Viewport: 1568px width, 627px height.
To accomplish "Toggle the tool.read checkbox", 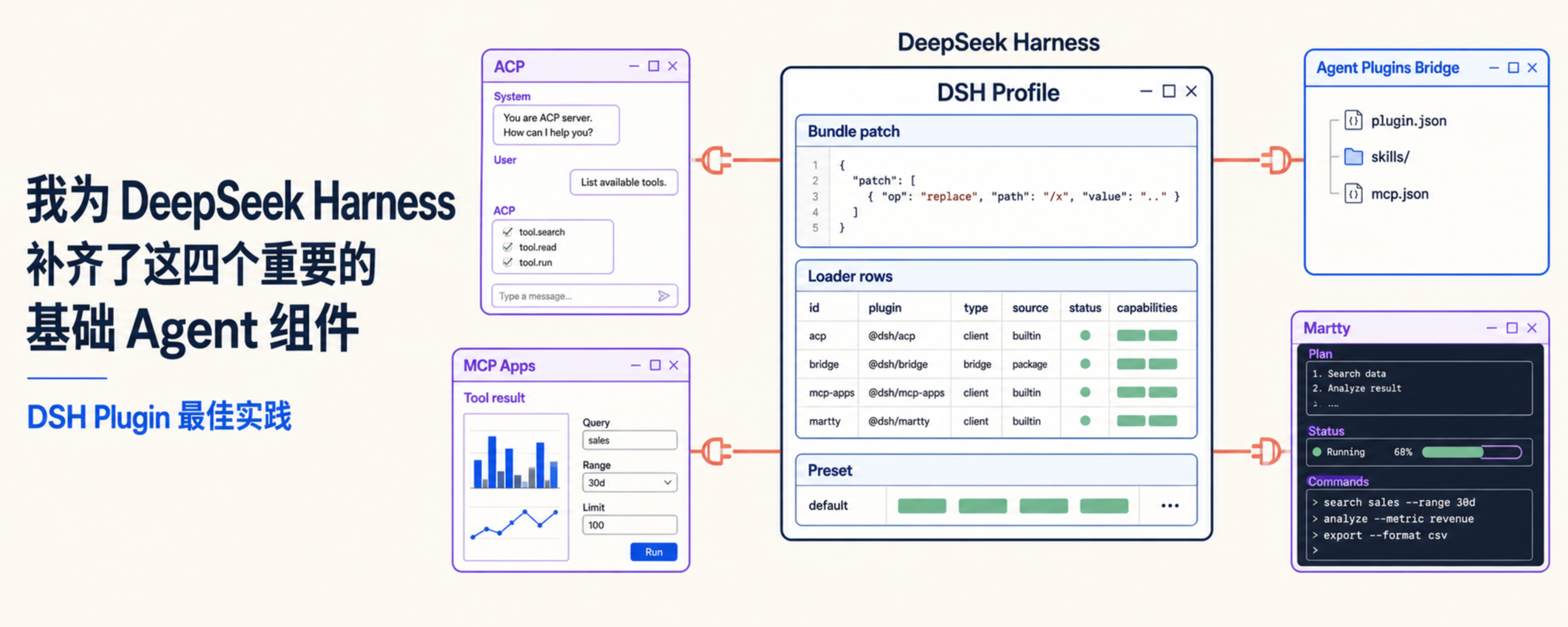I will click(508, 247).
